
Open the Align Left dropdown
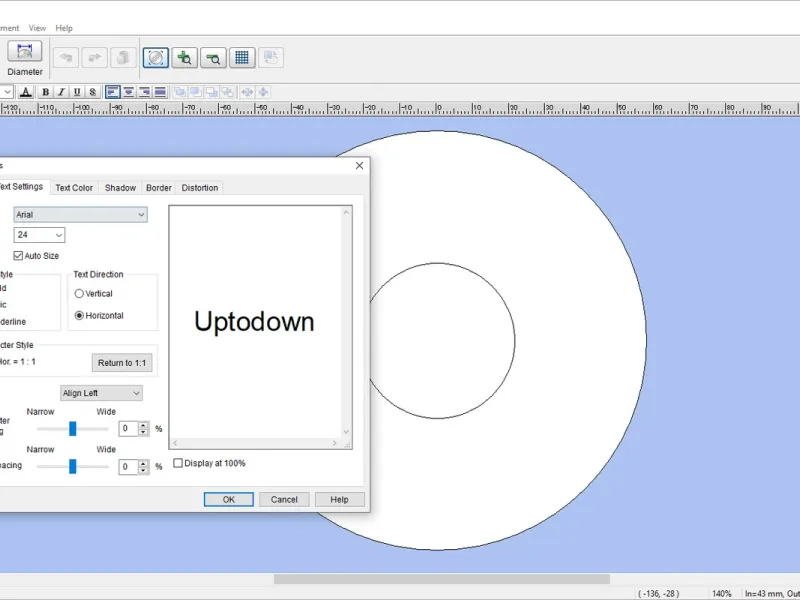(102, 393)
